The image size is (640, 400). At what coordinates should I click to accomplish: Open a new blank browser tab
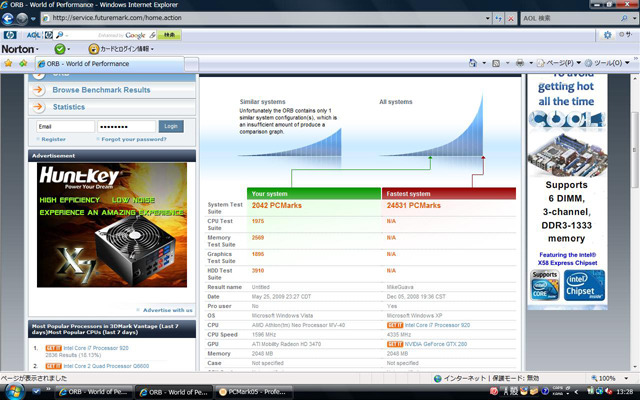191,64
